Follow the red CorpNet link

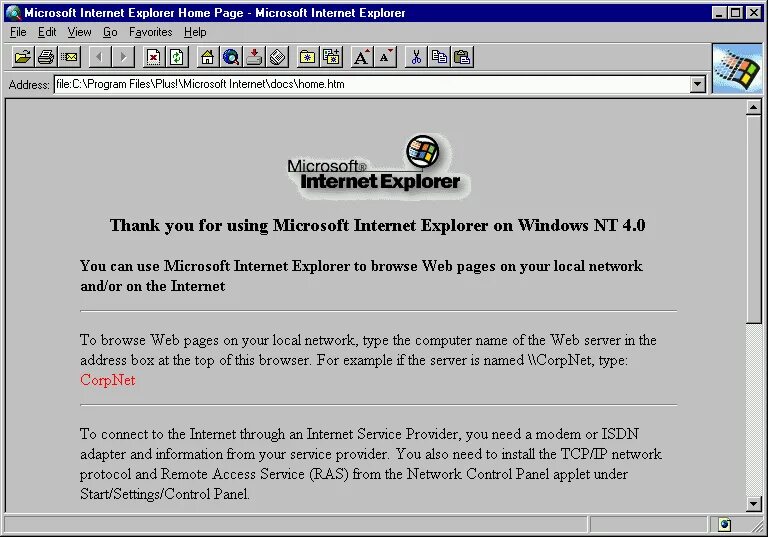click(x=108, y=380)
